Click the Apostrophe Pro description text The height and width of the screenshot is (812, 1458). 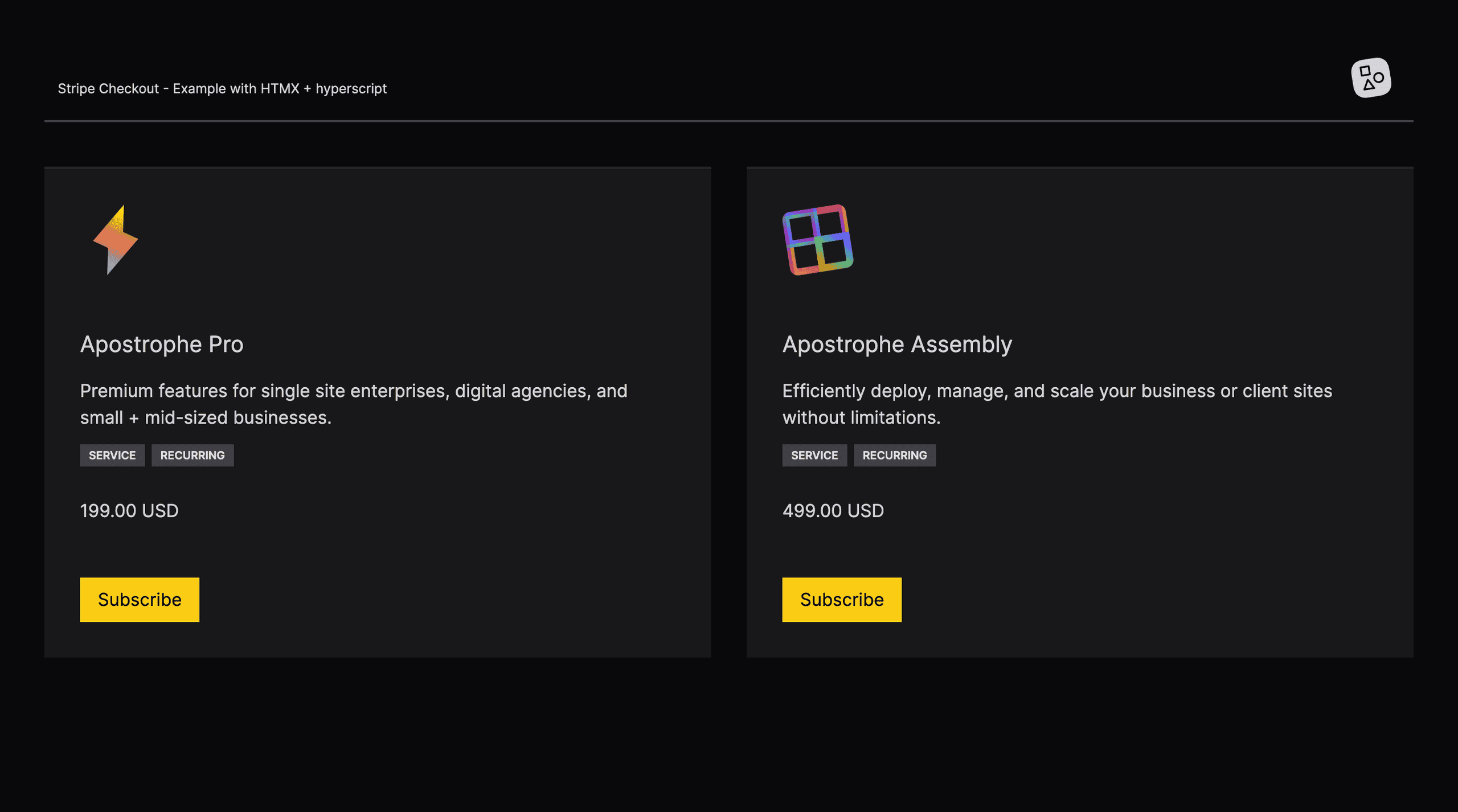click(353, 392)
